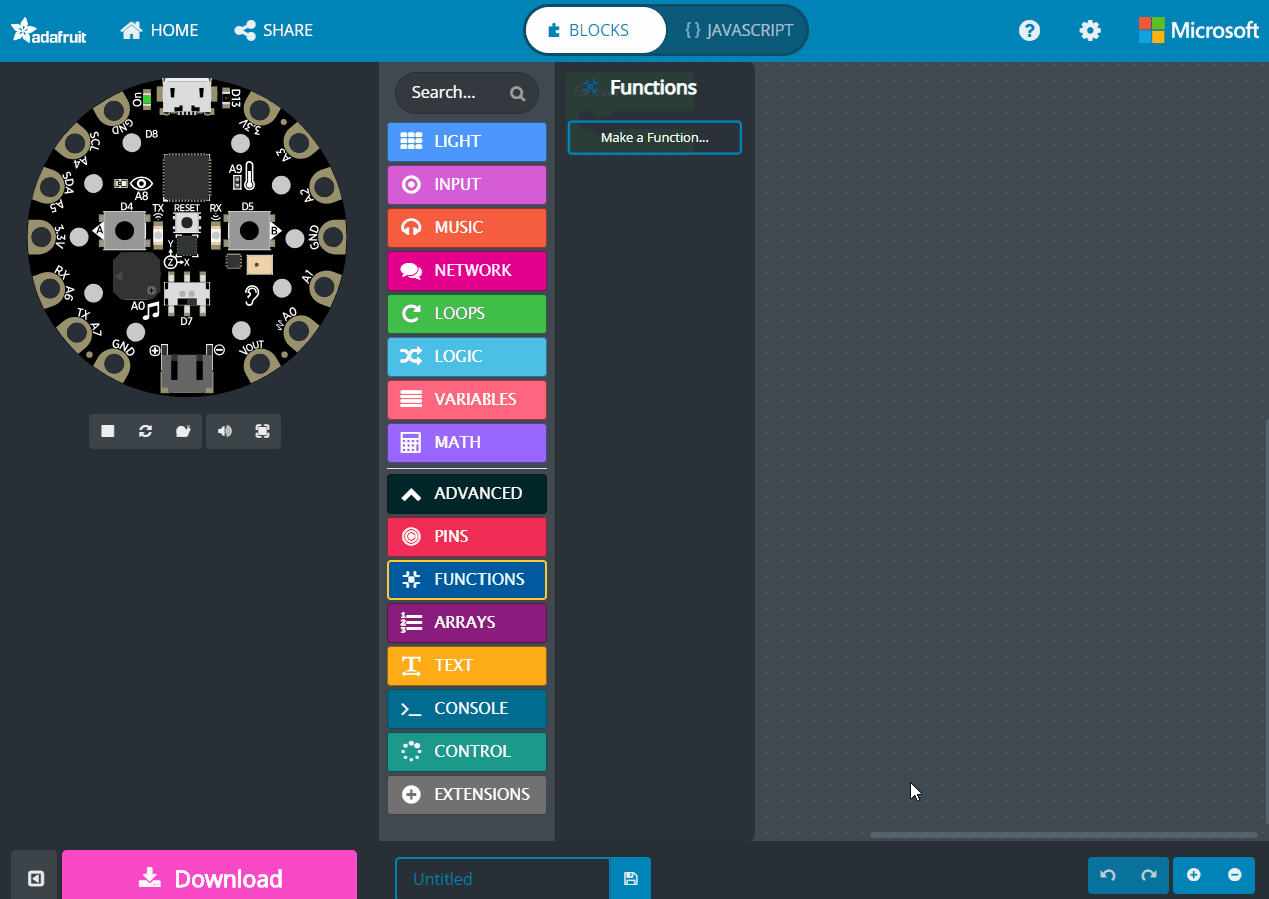
Task: Create a new function with Make a Function
Action: pyautogui.click(x=654, y=137)
